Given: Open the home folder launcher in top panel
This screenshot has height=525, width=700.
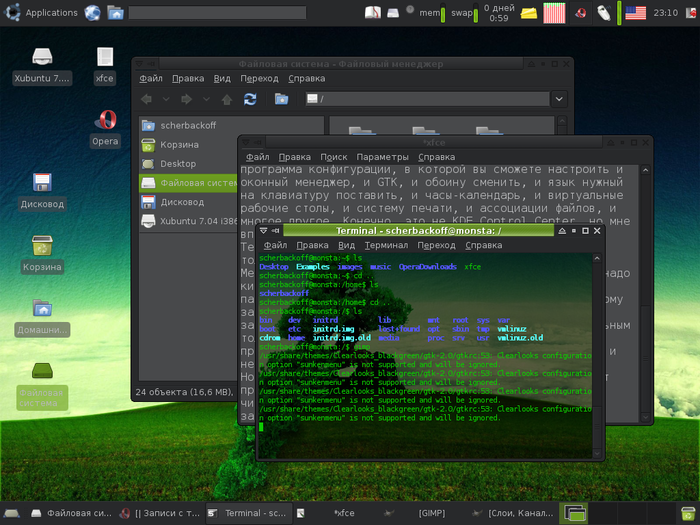Looking at the screenshot, I should tap(115, 12).
